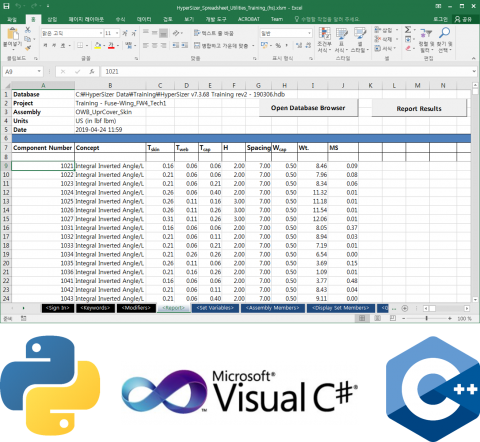Save the workbook from the quick access toolbar
This screenshot has height=442, width=480.
[6, 6]
